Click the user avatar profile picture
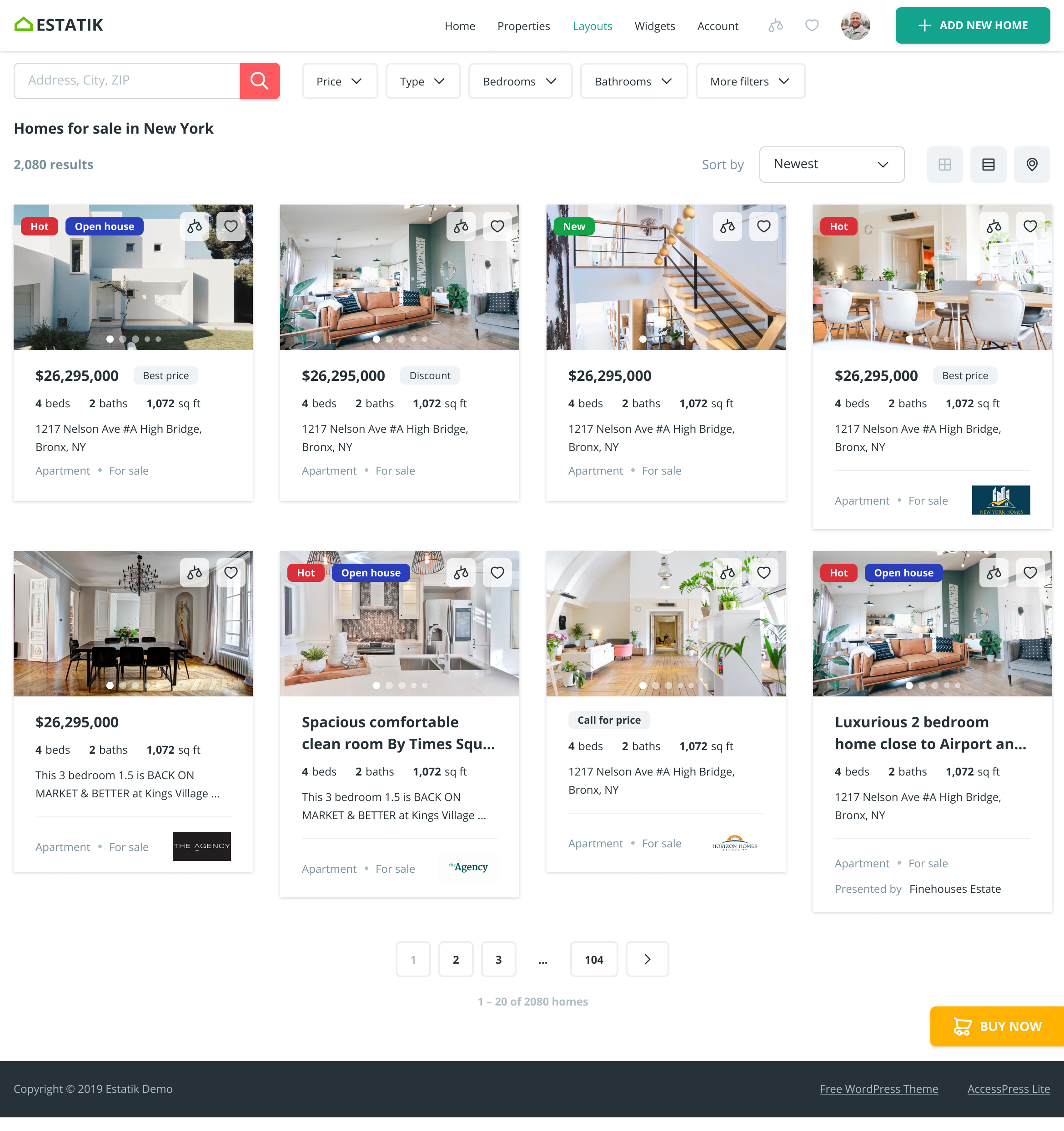The width and height of the screenshot is (1064, 1131). pos(855,25)
